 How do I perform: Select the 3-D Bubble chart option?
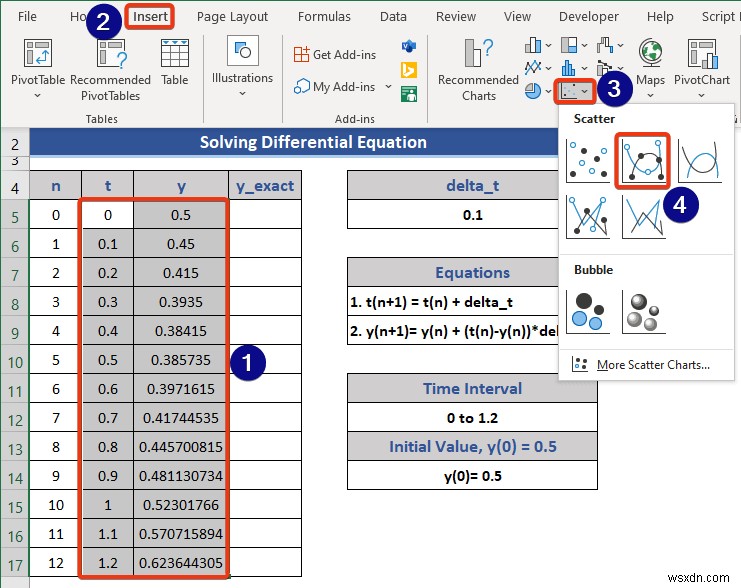tap(644, 312)
